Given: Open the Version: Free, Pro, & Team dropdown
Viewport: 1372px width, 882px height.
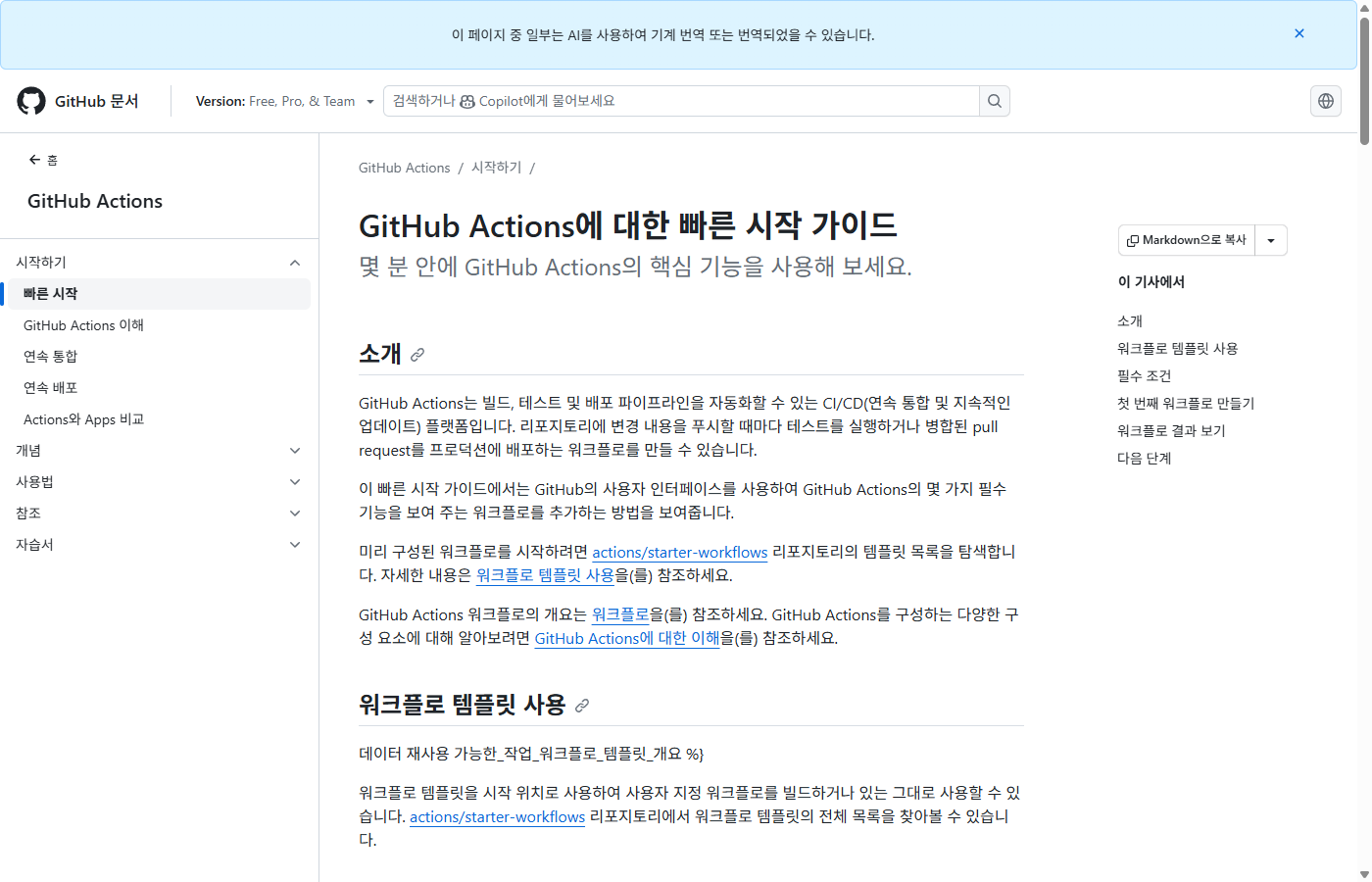Looking at the screenshot, I should pos(284,100).
